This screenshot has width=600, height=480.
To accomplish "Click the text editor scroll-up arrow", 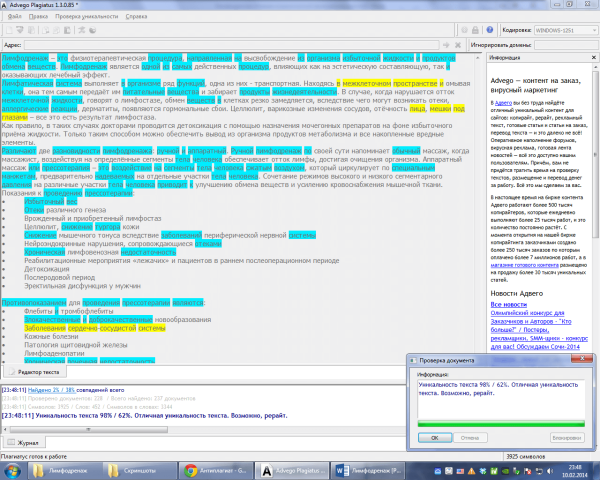I will (477, 58).
